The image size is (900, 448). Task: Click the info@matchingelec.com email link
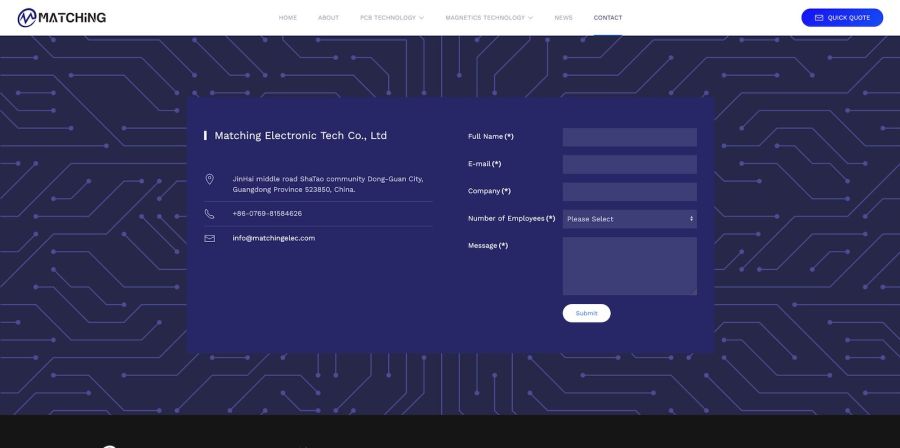coord(274,238)
